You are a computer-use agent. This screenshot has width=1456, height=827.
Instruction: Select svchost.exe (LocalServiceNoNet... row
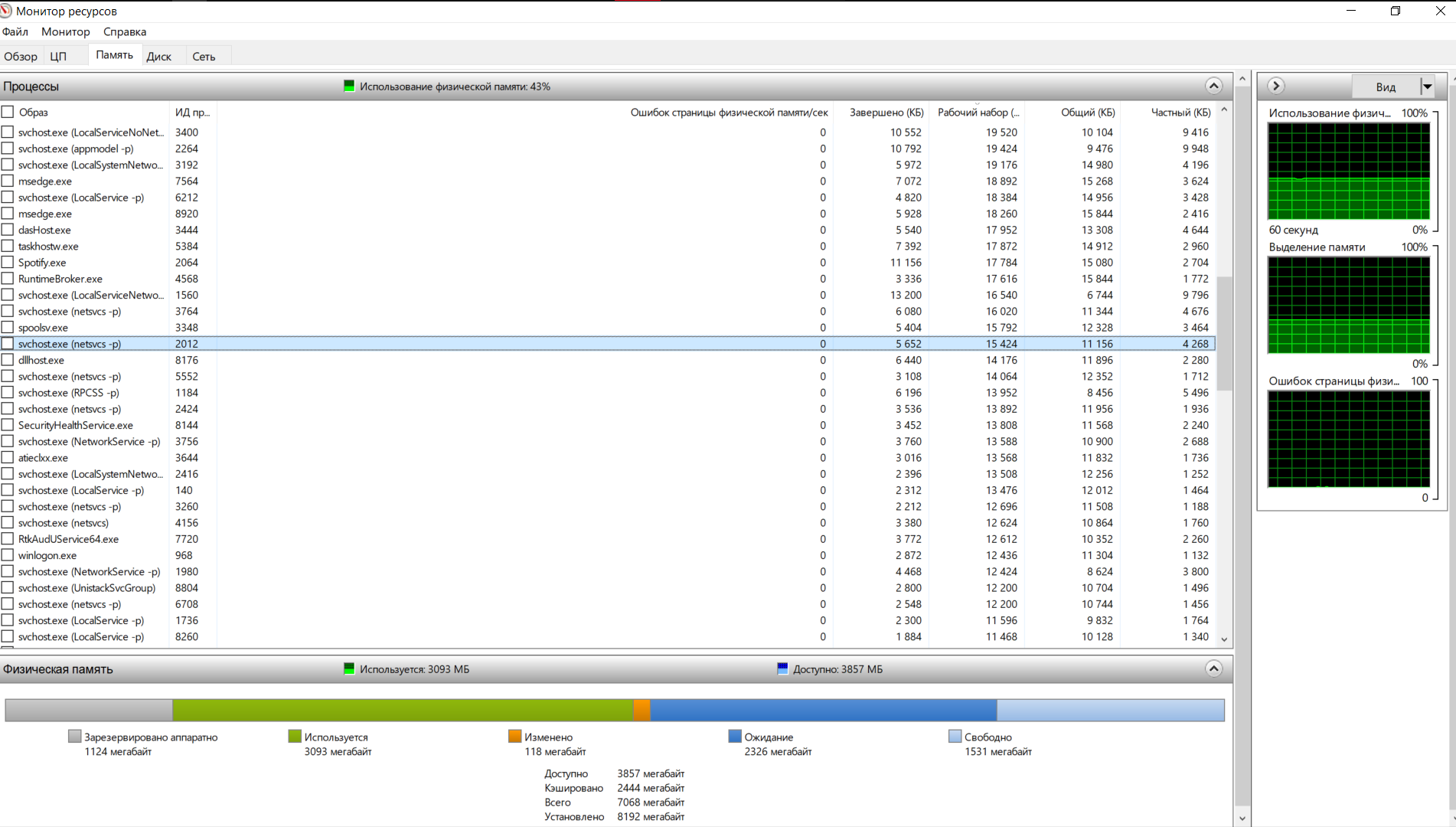[608, 132]
